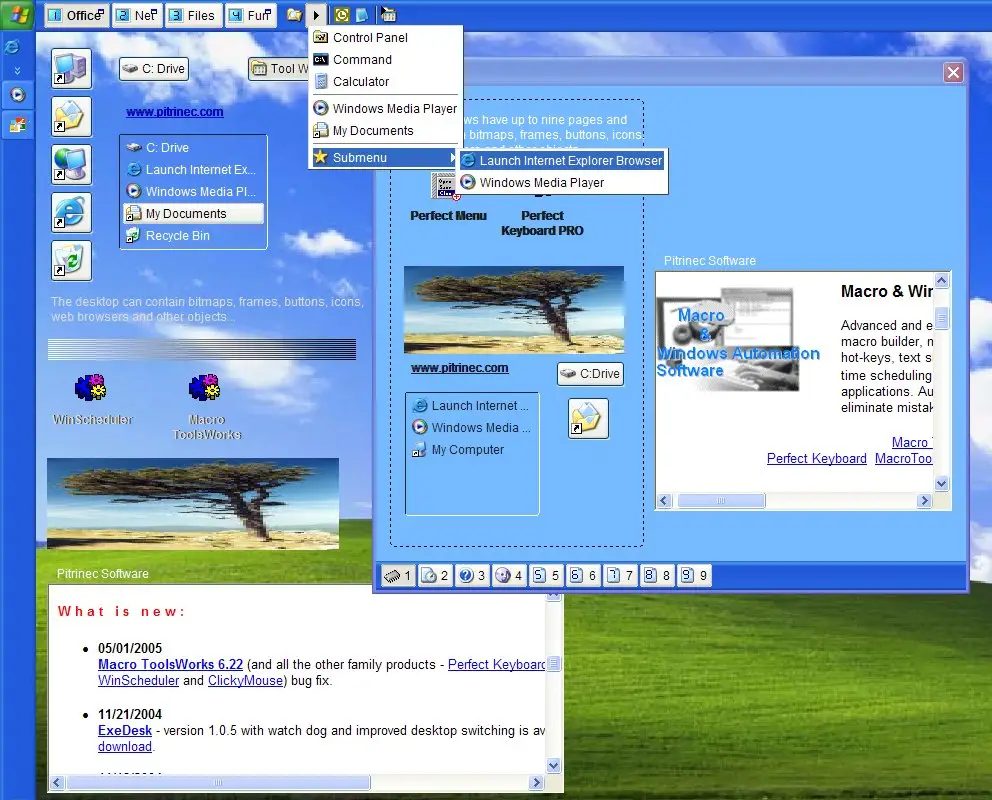Open the ClickyMouse link
The image size is (992, 800).
click(245, 680)
